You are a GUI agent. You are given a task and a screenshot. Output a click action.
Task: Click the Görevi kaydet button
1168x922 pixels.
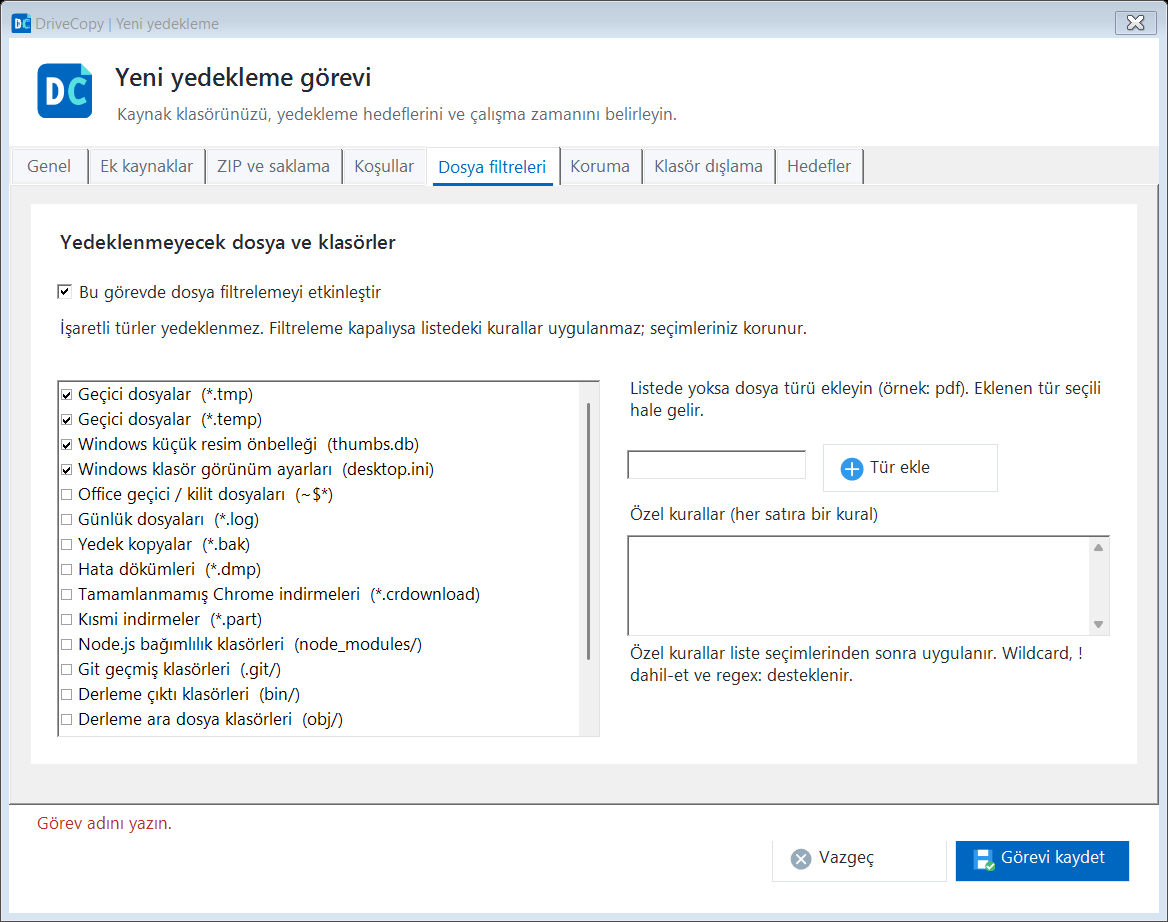pyautogui.click(x=1042, y=861)
